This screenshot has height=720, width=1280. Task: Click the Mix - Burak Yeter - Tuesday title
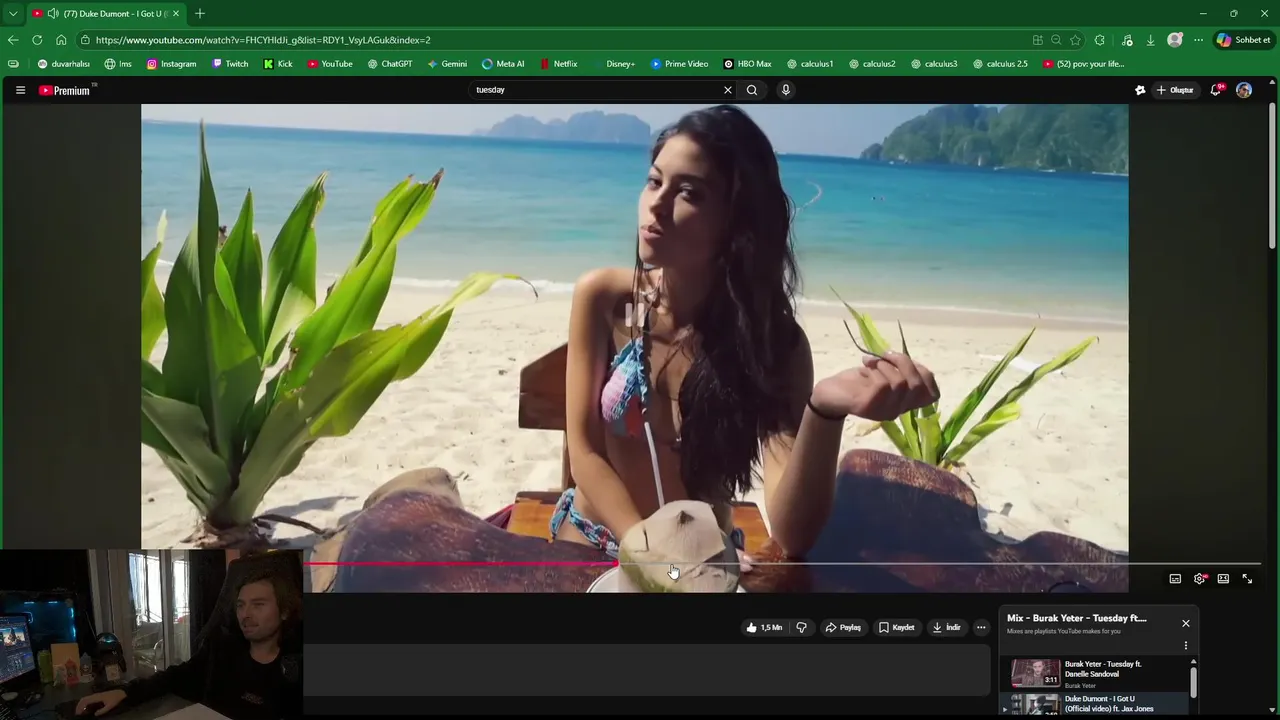coord(1076,618)
